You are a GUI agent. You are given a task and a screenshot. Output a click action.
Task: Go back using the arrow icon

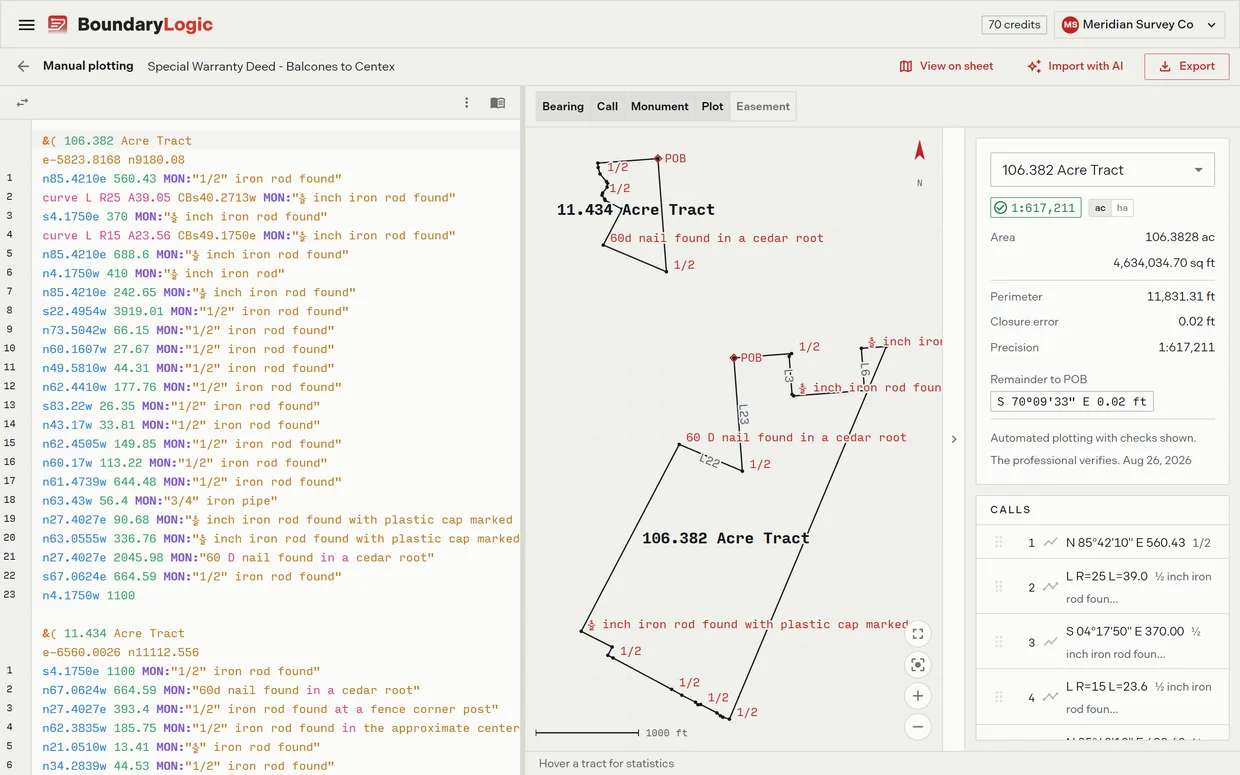tap(23, 66)
